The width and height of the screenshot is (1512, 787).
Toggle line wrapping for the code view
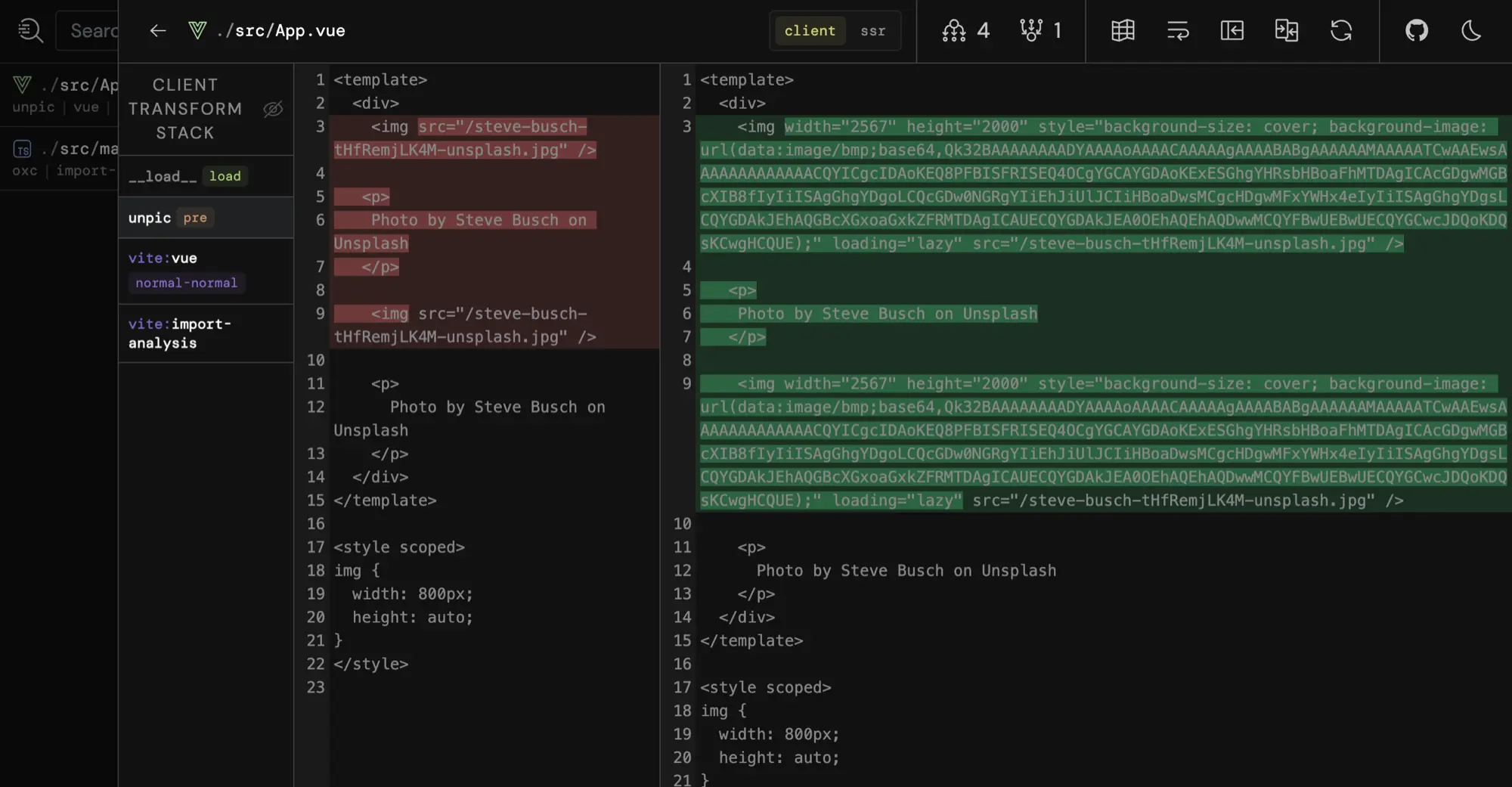[1177, 31]
